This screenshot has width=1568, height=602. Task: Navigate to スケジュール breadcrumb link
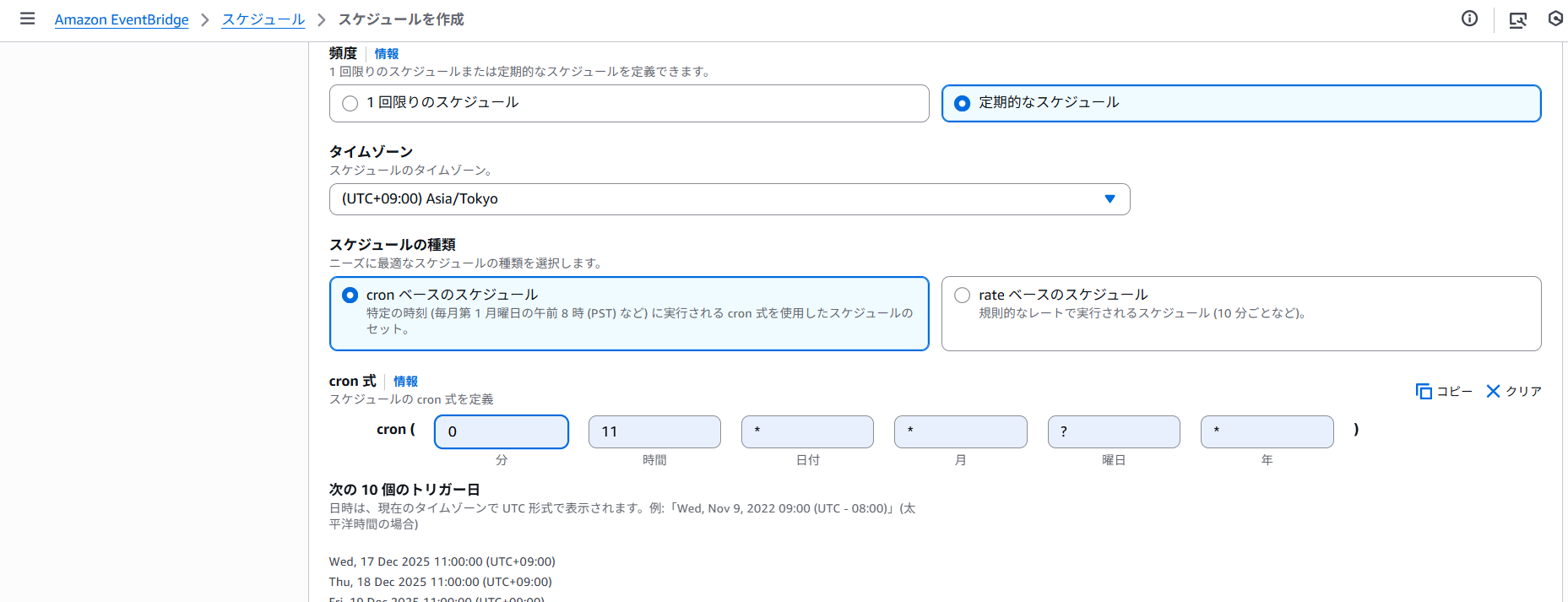(x=263, y=19)
